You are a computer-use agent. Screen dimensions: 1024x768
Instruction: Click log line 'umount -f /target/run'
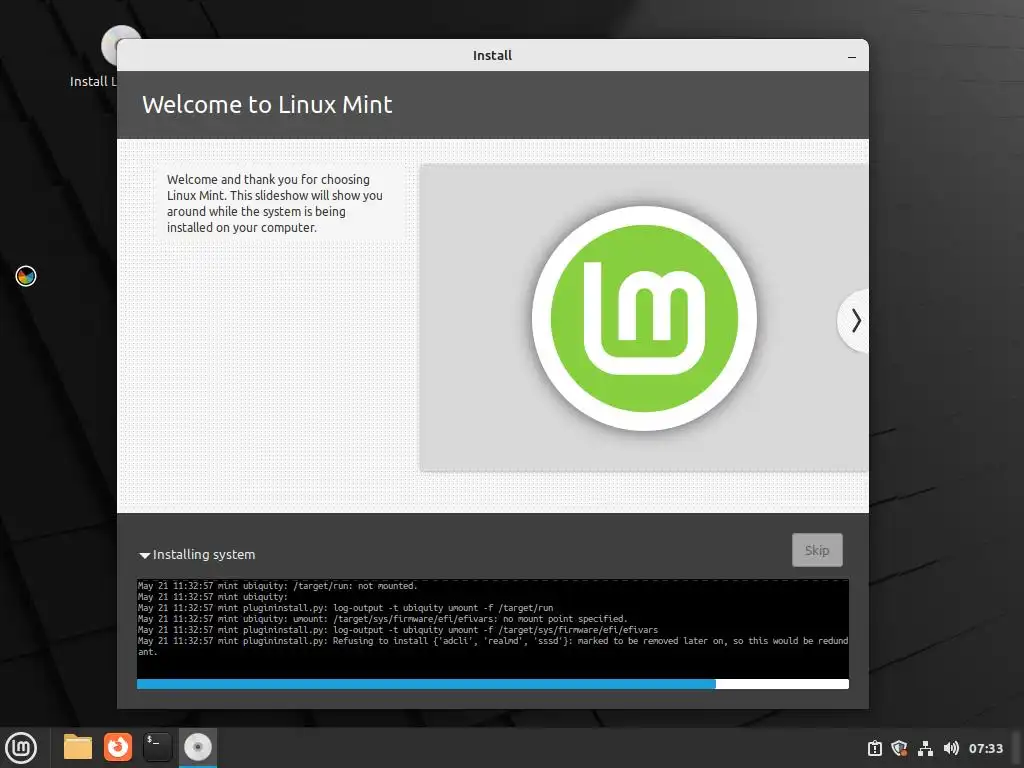pyautogui.click(x=345, y=607)
